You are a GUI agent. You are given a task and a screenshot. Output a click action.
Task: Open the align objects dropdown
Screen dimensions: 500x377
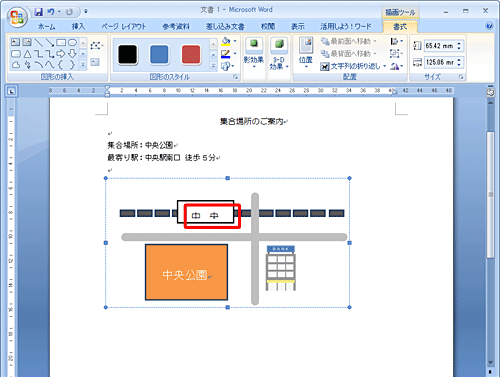[397, 41]
